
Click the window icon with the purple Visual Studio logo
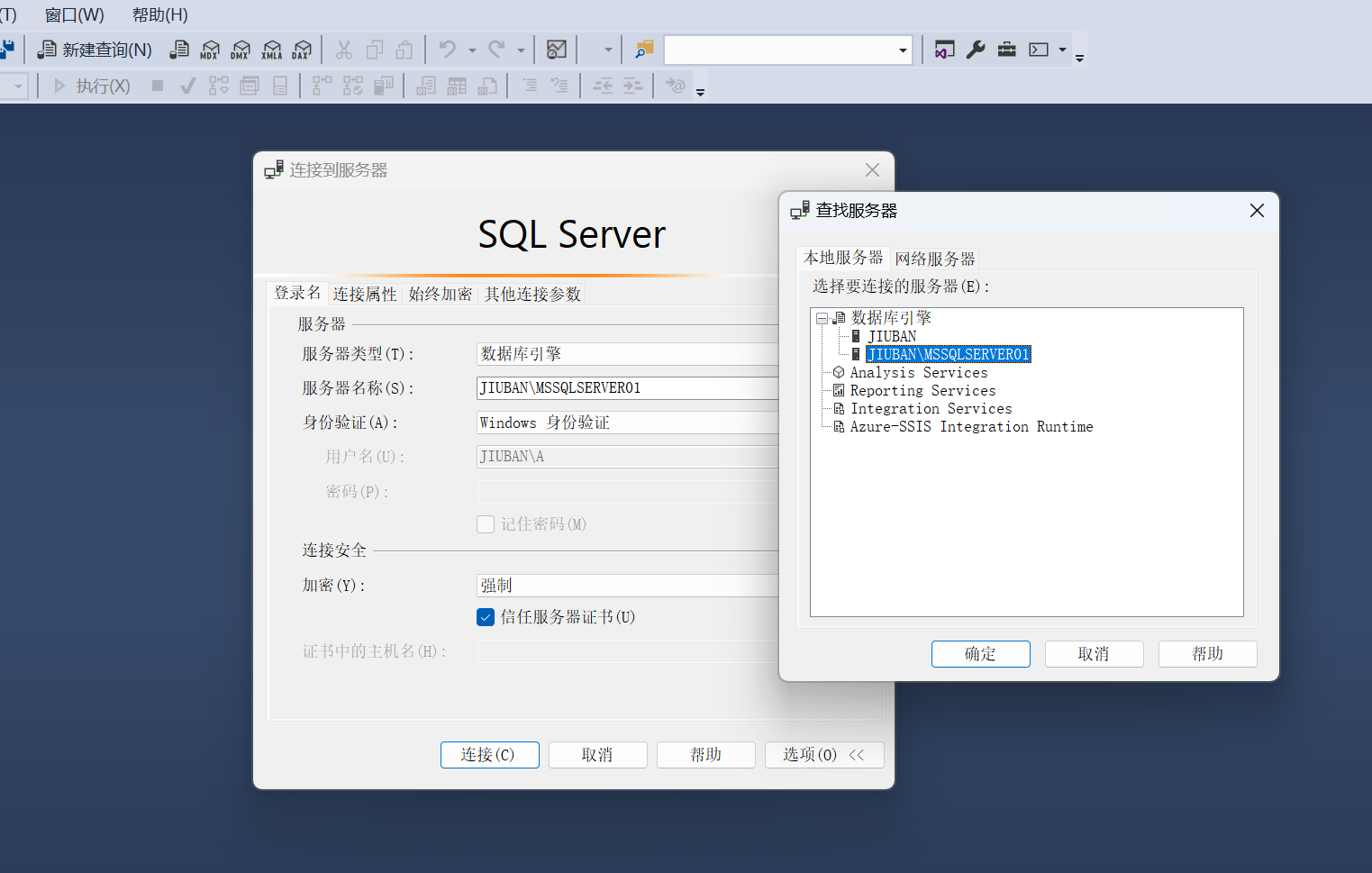[x=944, y=50]
